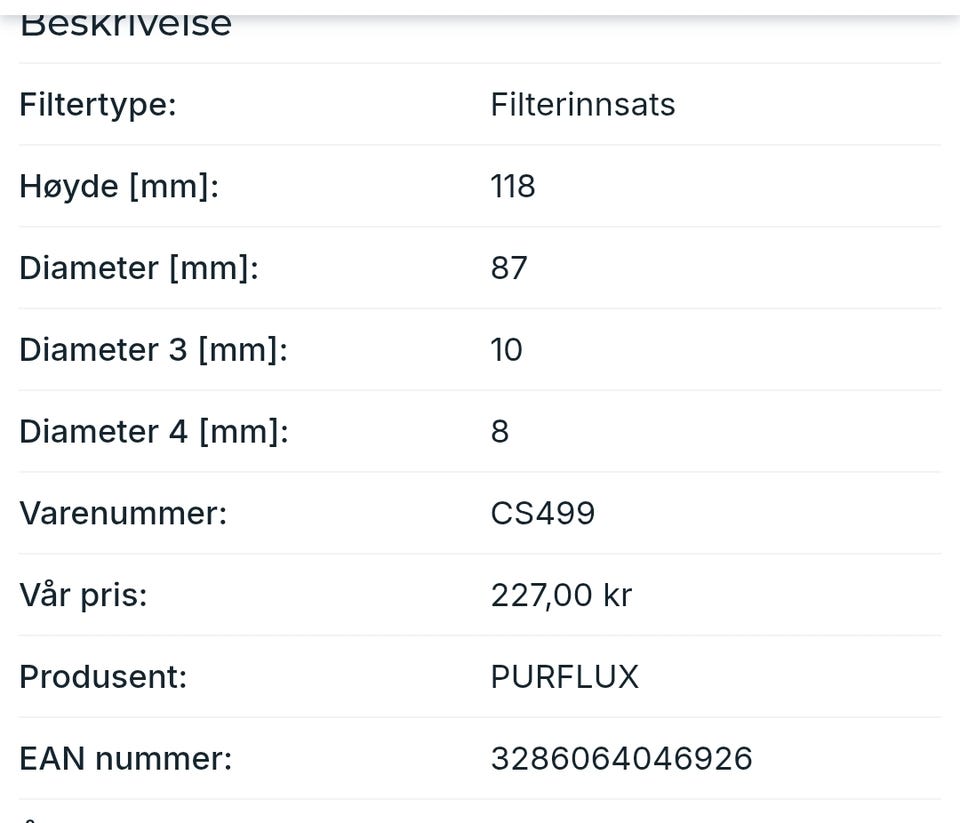Select the diameter value 87

coord(509,268)
